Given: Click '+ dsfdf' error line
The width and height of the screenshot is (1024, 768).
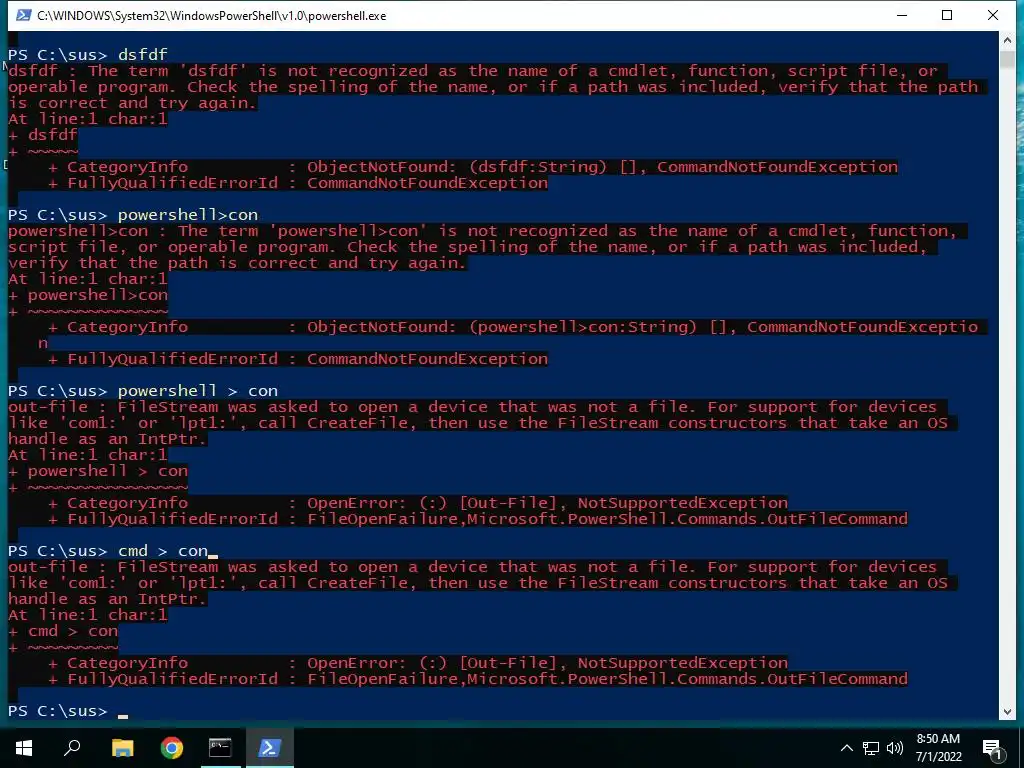Looking at the screenshot, I should pyautogui.click(x=42, y=135).
